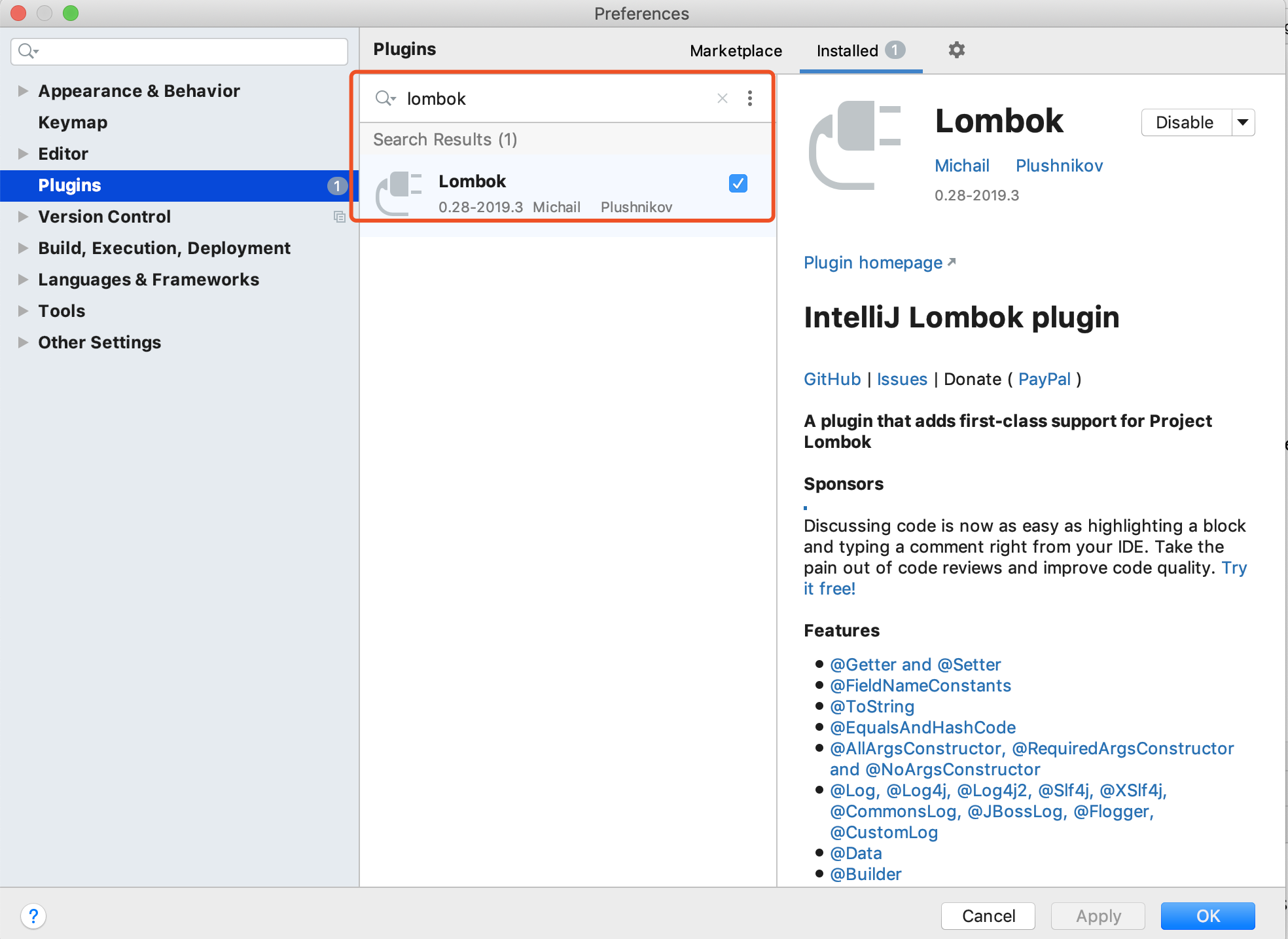The height and width of the screenshot is (939, 1288).
Task: Expand Languages & Frameworks node
Action: (23, 280)
